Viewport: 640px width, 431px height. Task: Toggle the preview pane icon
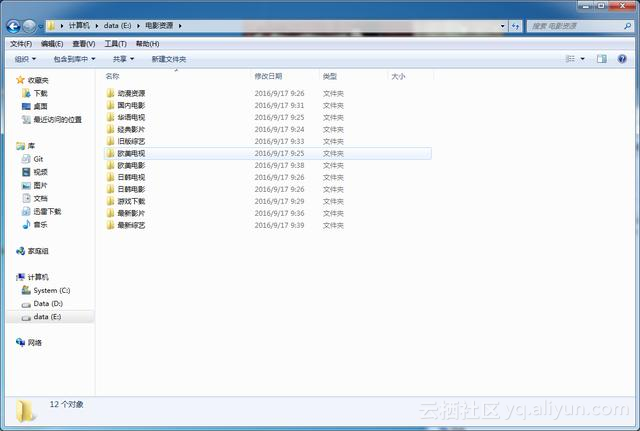pos(602,59)
